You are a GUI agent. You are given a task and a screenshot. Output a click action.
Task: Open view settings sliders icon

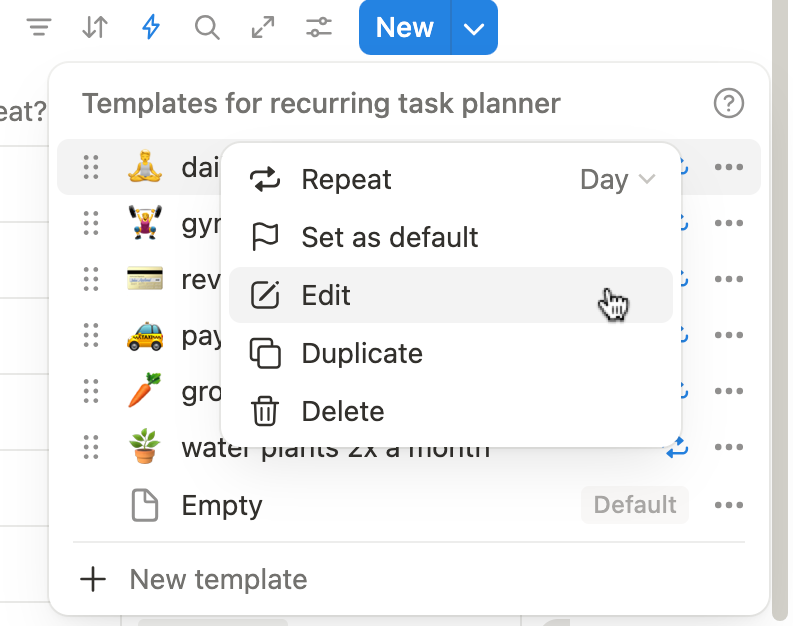pyautogui.click(x=319, y=27)
